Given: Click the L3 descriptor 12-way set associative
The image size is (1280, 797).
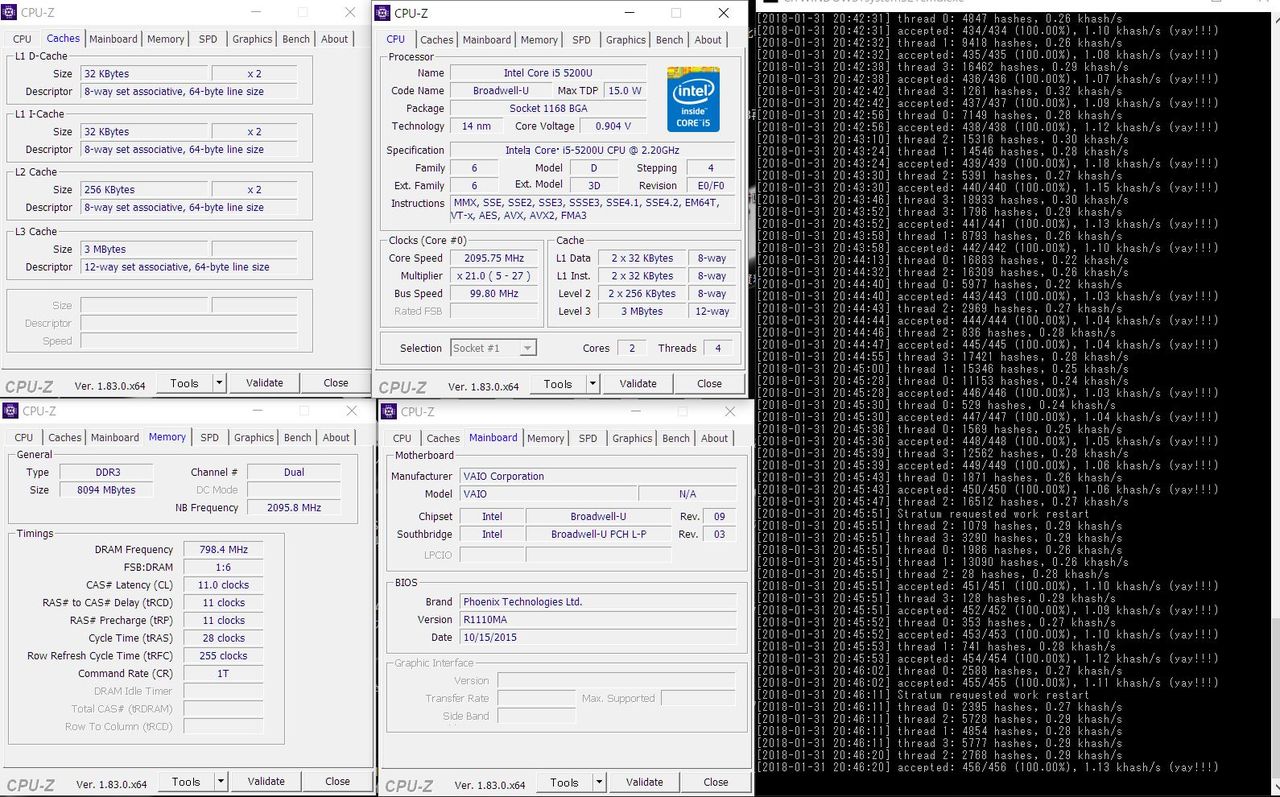Looking at the screenshot, I should [x=189, y=267].
